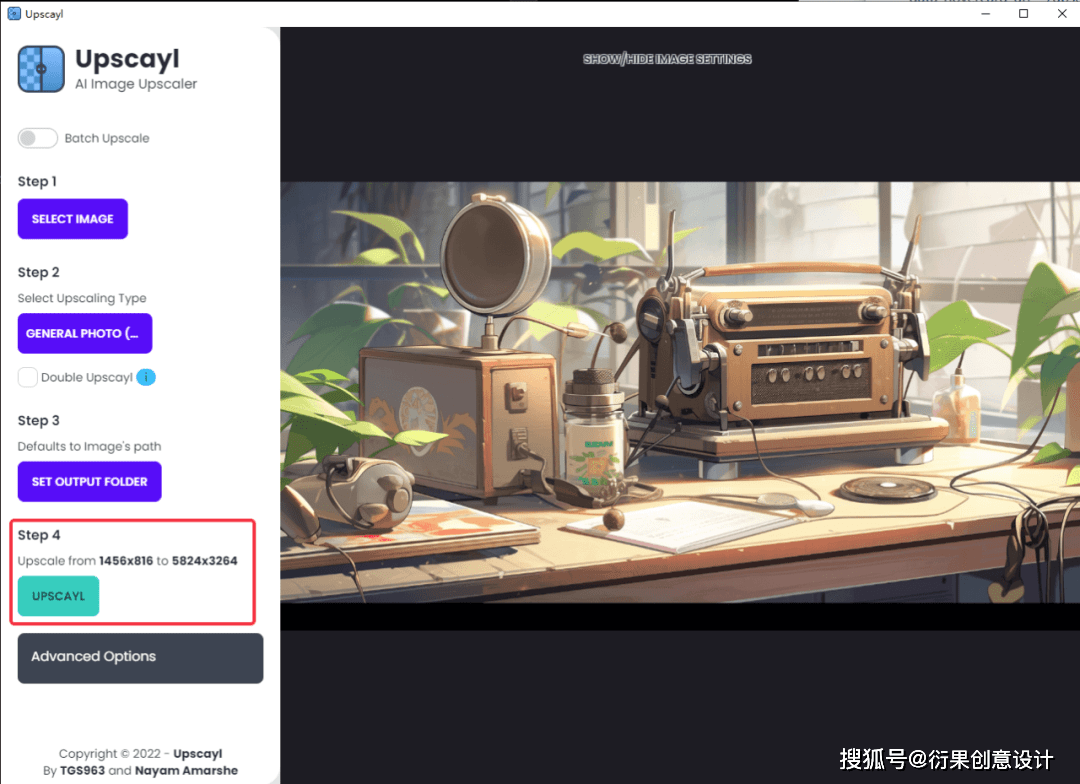Click the Select Image button
1080x784 pixels.
pyautogui.click(x=73, y=219)
